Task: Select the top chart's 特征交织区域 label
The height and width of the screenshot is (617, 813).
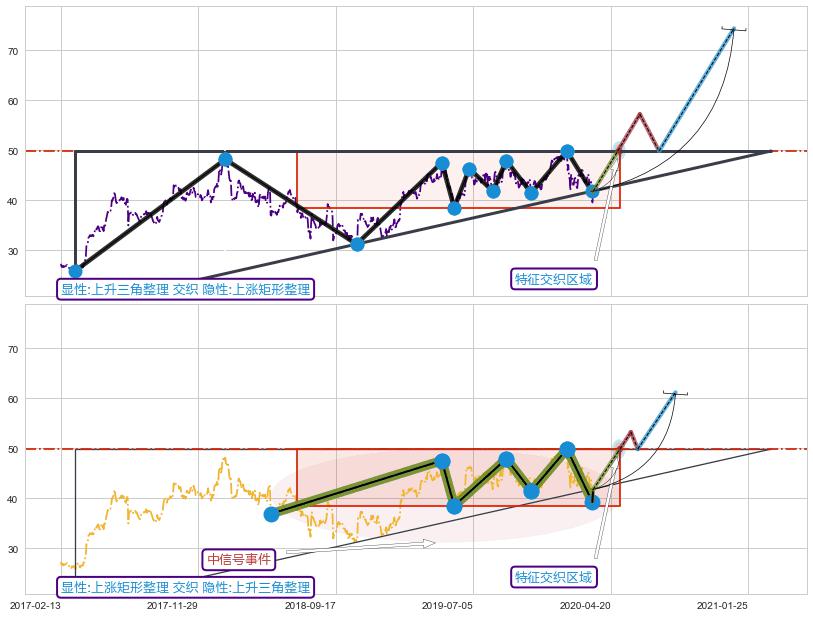Action: pos(553,279)
